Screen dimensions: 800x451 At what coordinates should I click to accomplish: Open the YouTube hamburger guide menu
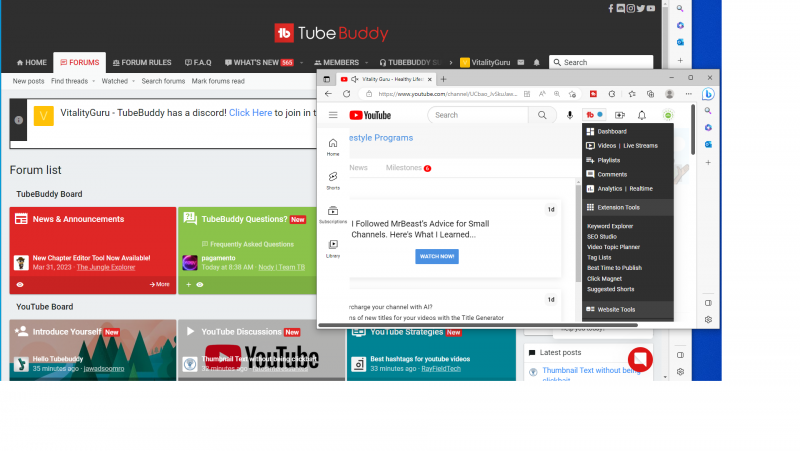(x=333, y=115)
